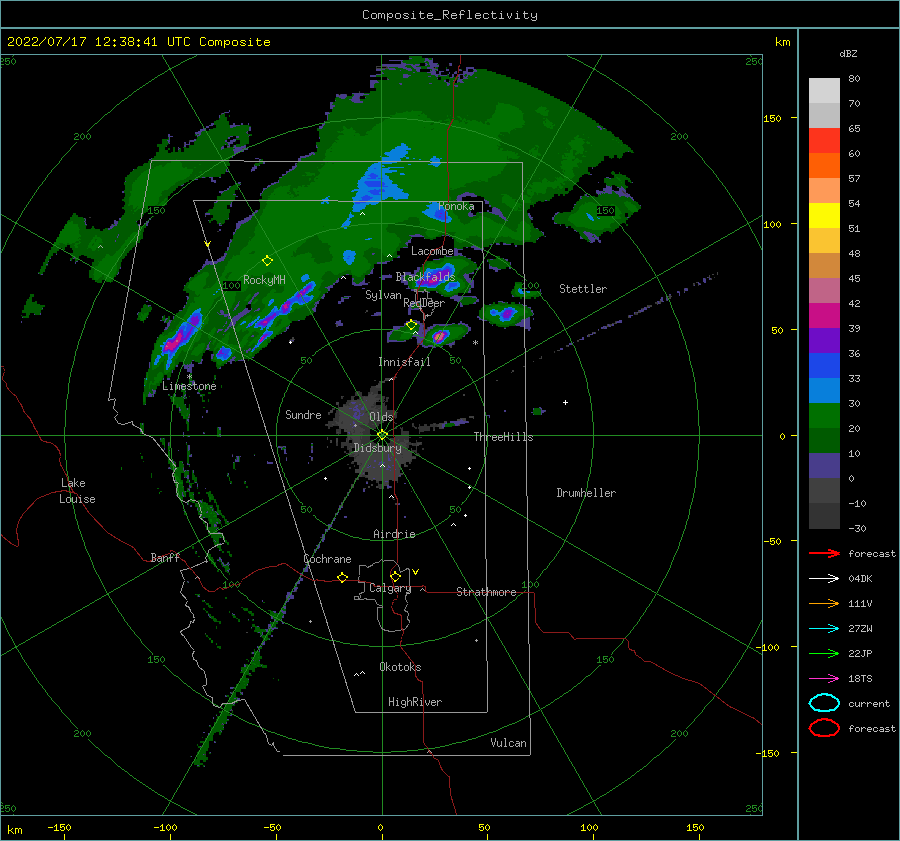Click the green 22JP arrow legend icon
900x841 pixels.
tap(824, 653)
